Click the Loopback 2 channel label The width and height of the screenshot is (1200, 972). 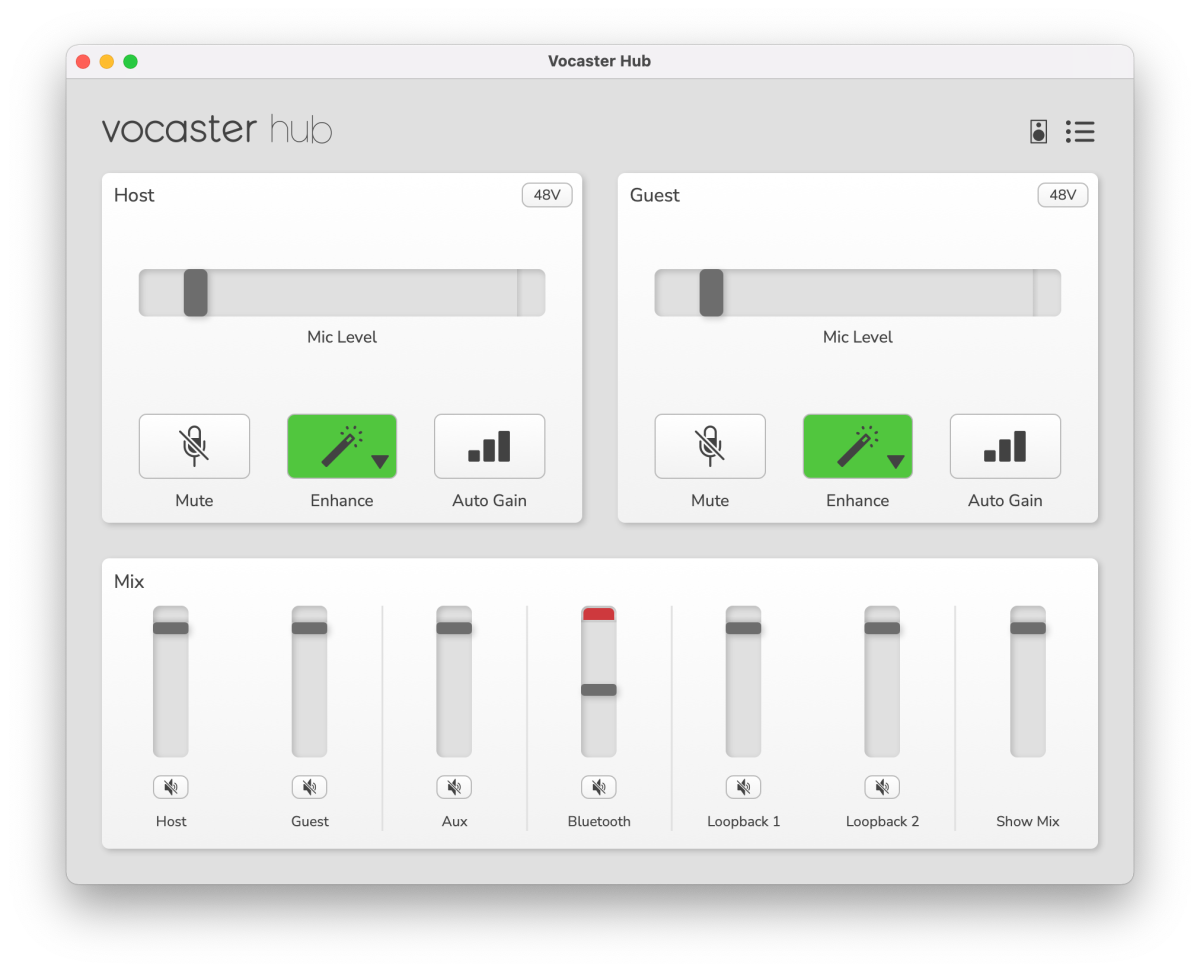tap(882, 821)
